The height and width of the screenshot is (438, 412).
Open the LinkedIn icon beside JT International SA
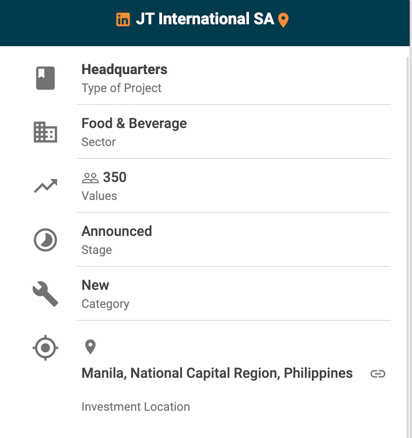[123, 19]
